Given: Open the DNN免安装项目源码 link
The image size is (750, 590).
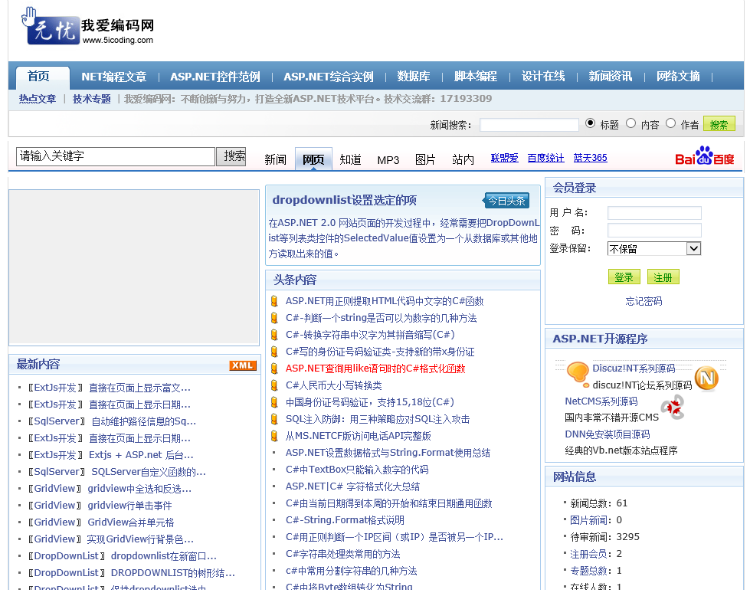Looking at the screenshot, I should (607, 434).
